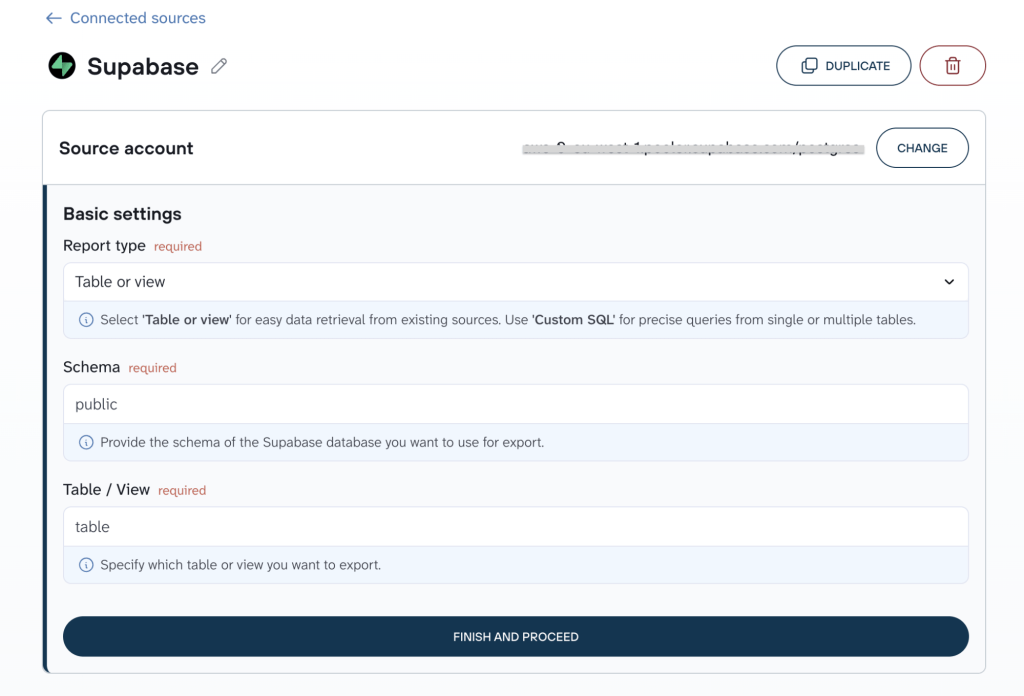This screenshot has height=696, width=1024.
Task: Click 'Specify which table or view' hint text
Action: tap(240, 565)
